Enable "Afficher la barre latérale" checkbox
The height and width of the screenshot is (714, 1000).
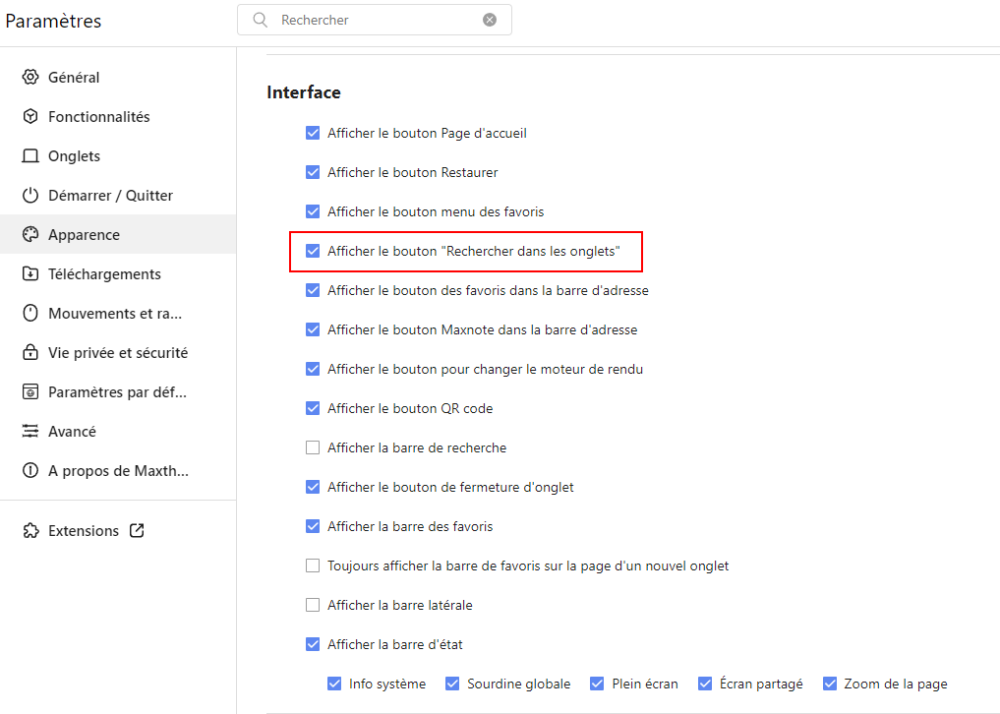313,605
